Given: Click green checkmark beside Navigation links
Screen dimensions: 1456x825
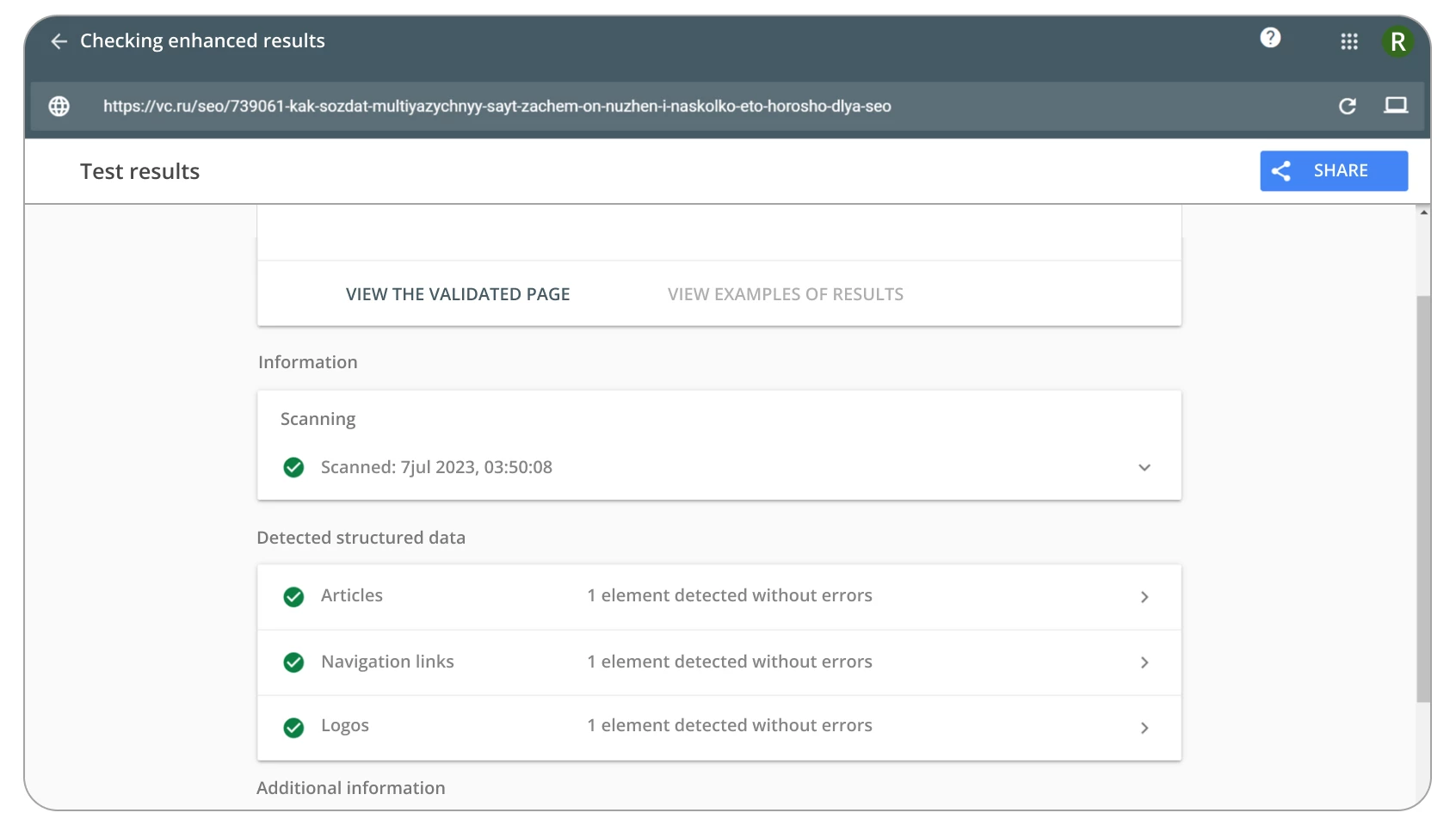Looking at the screenshot, I should (x=293, y=662).
